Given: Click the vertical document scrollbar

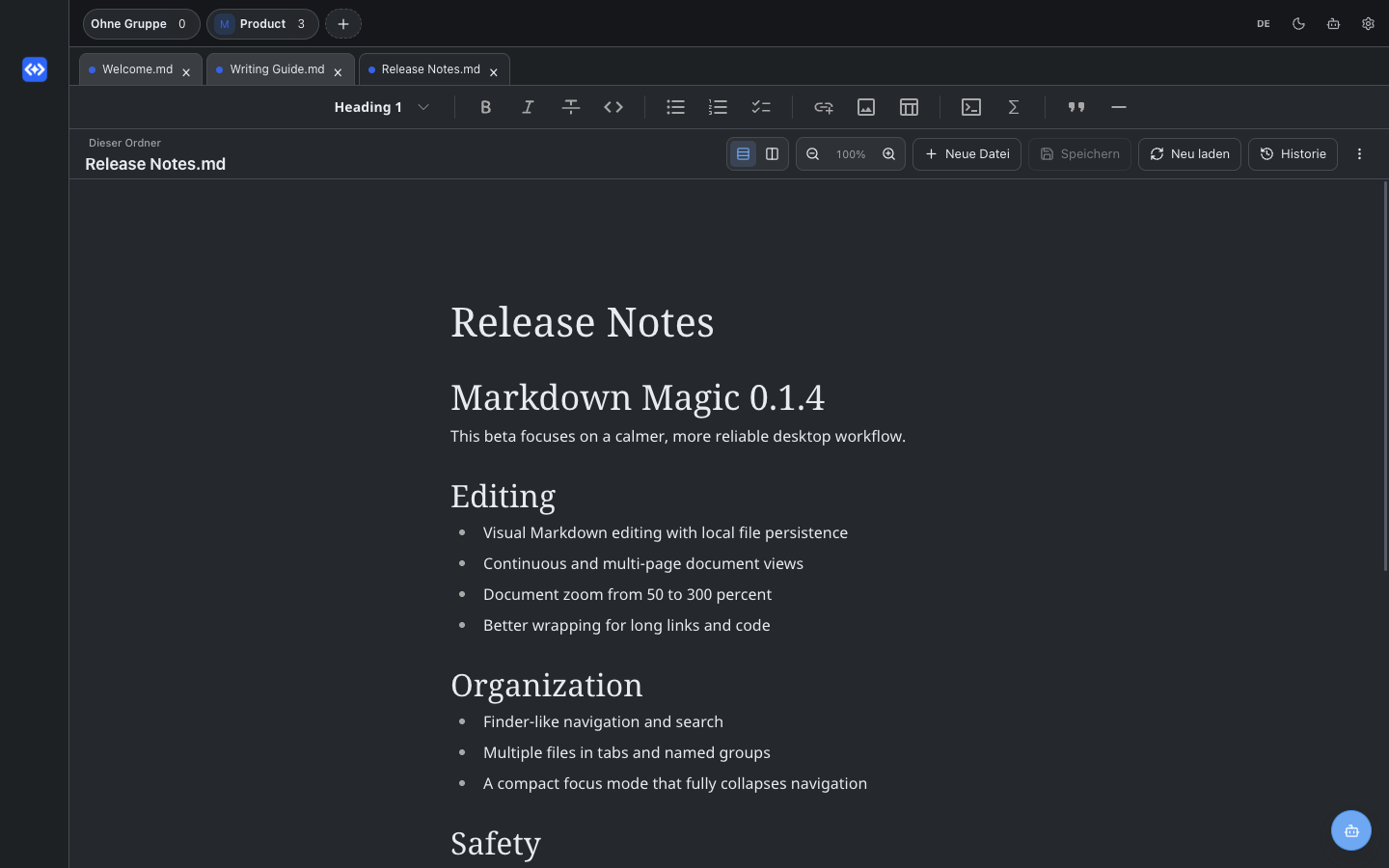Looking at the screenshot, I should tap(1385, 376).
